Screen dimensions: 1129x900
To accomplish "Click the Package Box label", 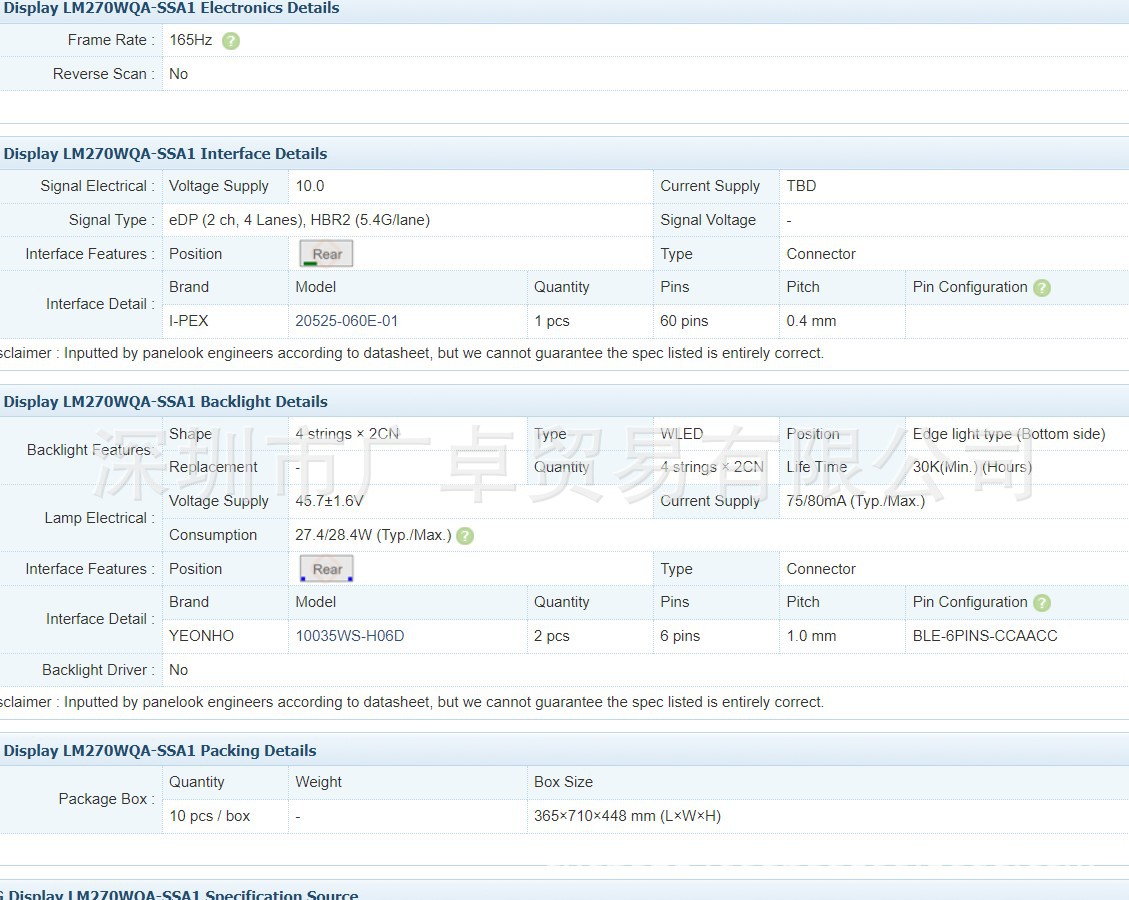I will [106, 798].
